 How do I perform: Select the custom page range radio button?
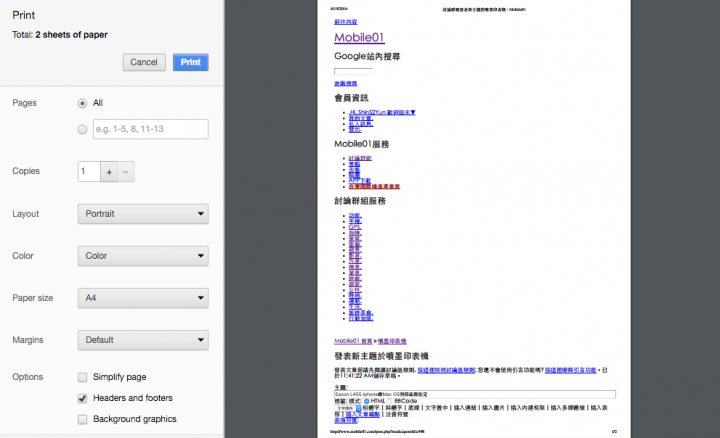pyautogui.click(x=82, y=129)
